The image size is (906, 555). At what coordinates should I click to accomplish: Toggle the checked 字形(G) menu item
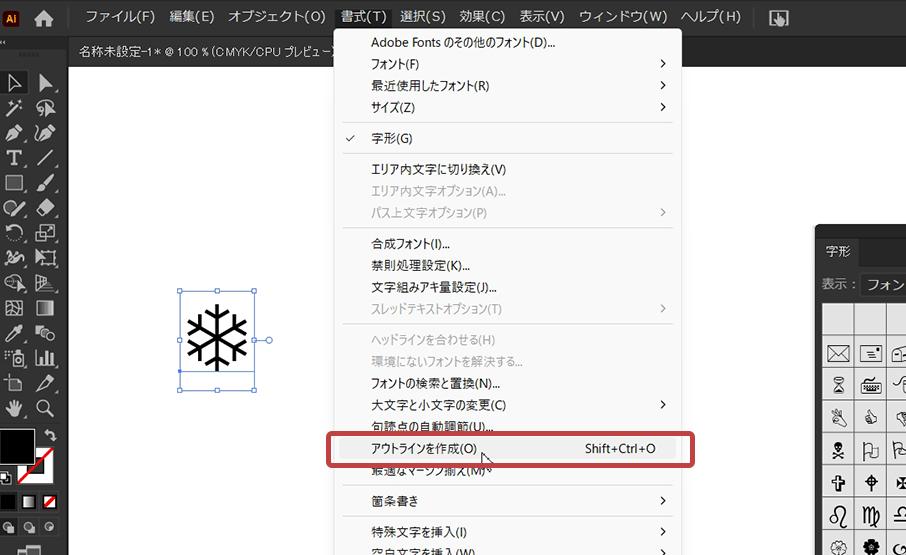(507, 139)
